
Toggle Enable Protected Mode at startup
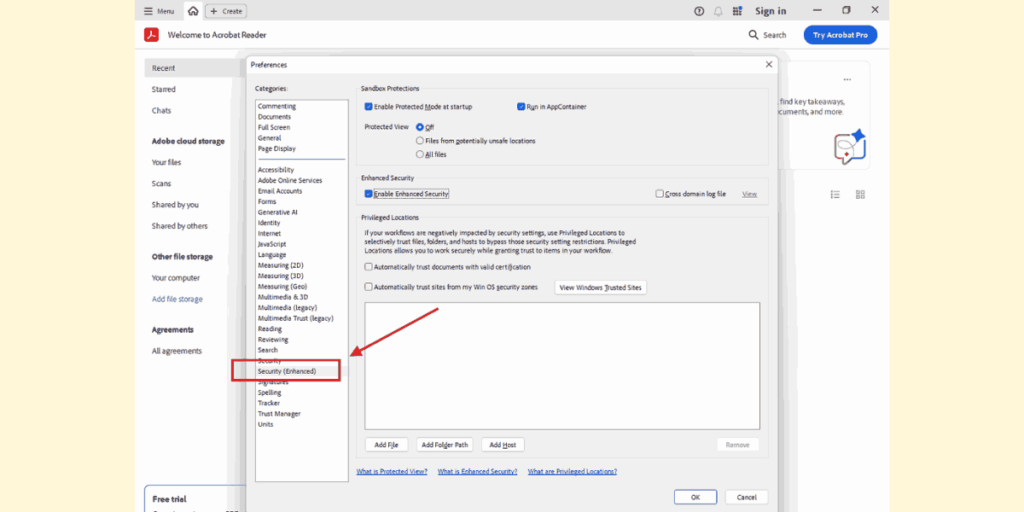369,106
